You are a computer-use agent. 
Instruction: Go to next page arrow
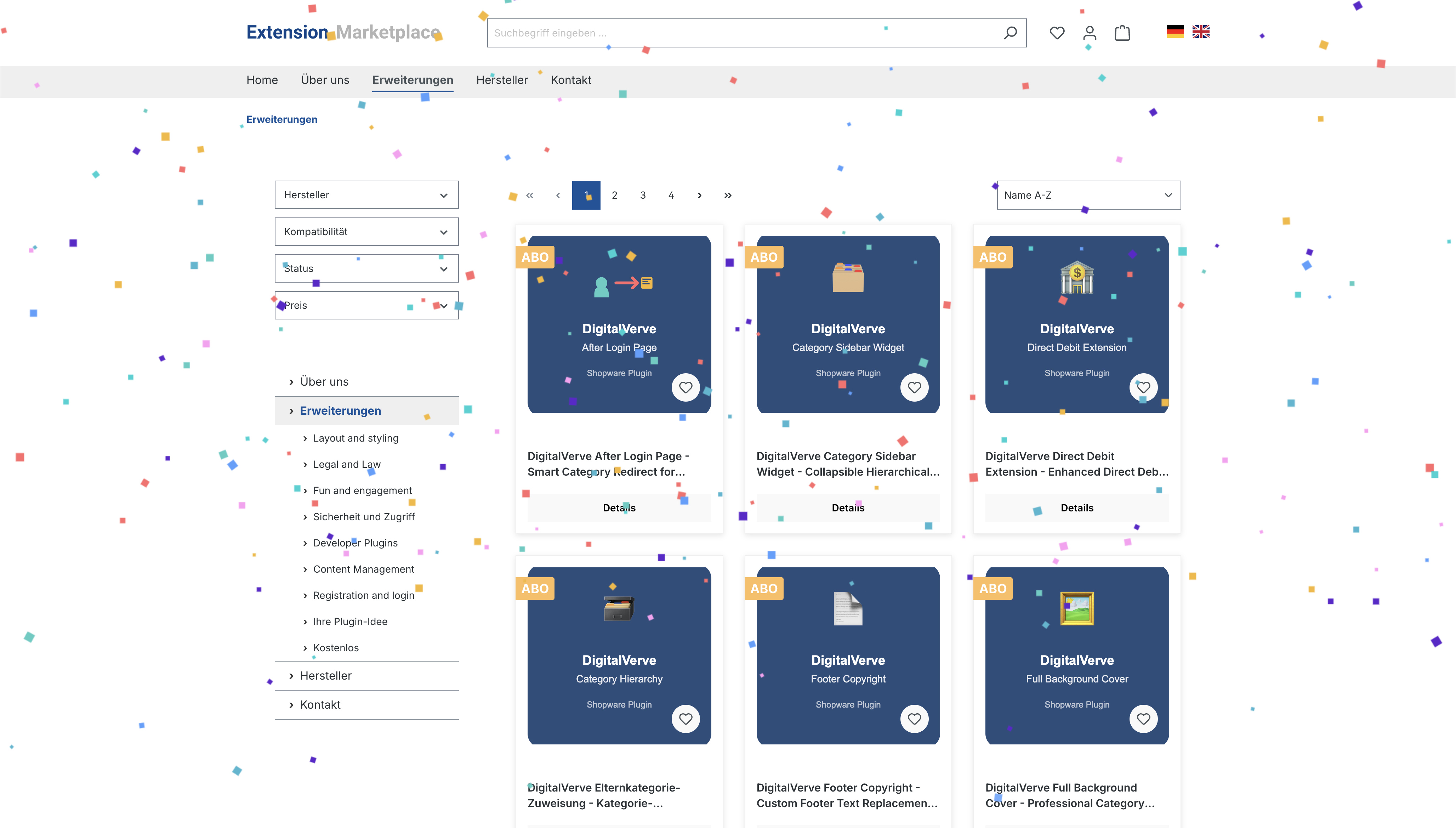pyautogui.click(x=699, y=195)
